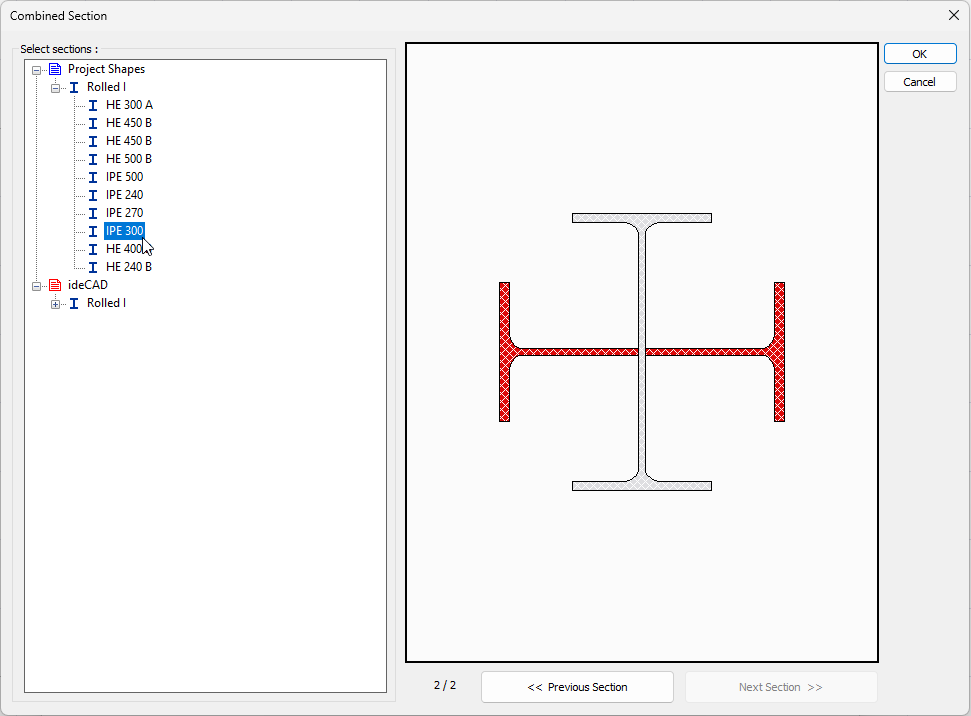
Task: Choose IPE 270 from the section list
Action: tap(124, 213)
